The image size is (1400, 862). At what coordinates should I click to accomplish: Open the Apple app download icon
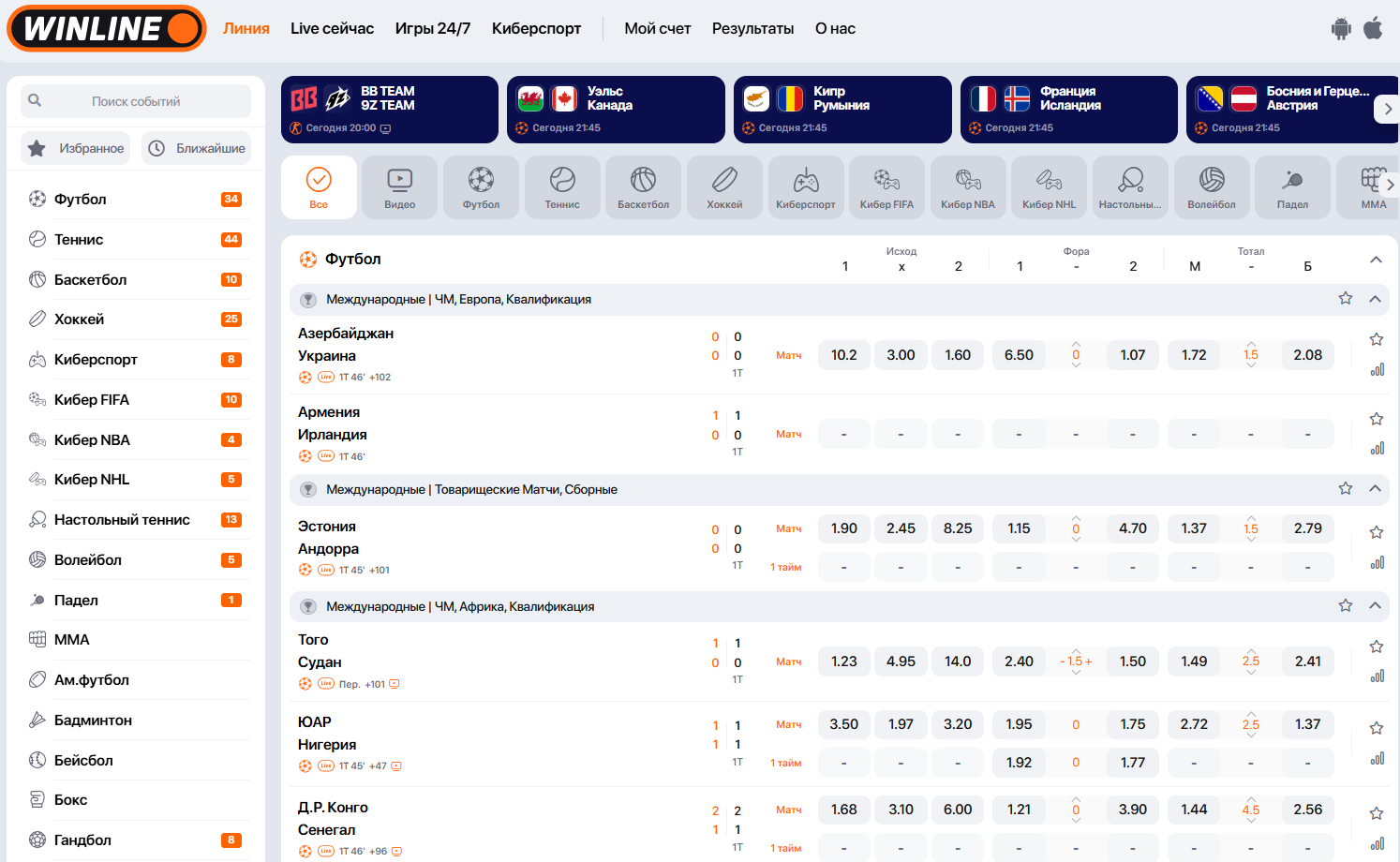[x=1373, y=28]
